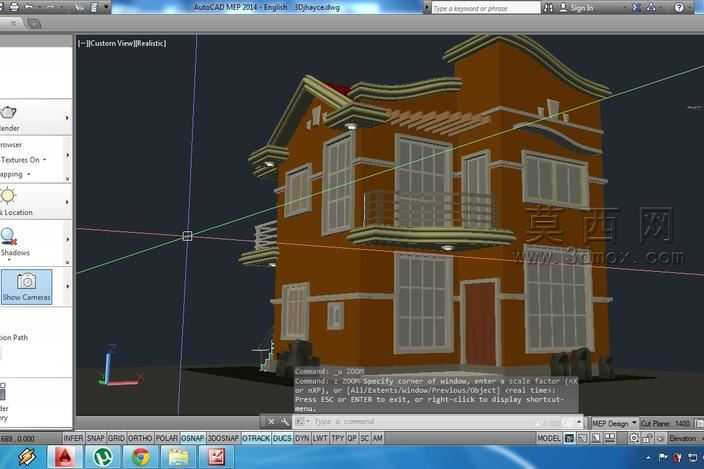This screenshot has width=704, height=469.
Task: Open the Autodesk Exchange Apps icon
Action: pyautogui.click(x=636, y=7)
